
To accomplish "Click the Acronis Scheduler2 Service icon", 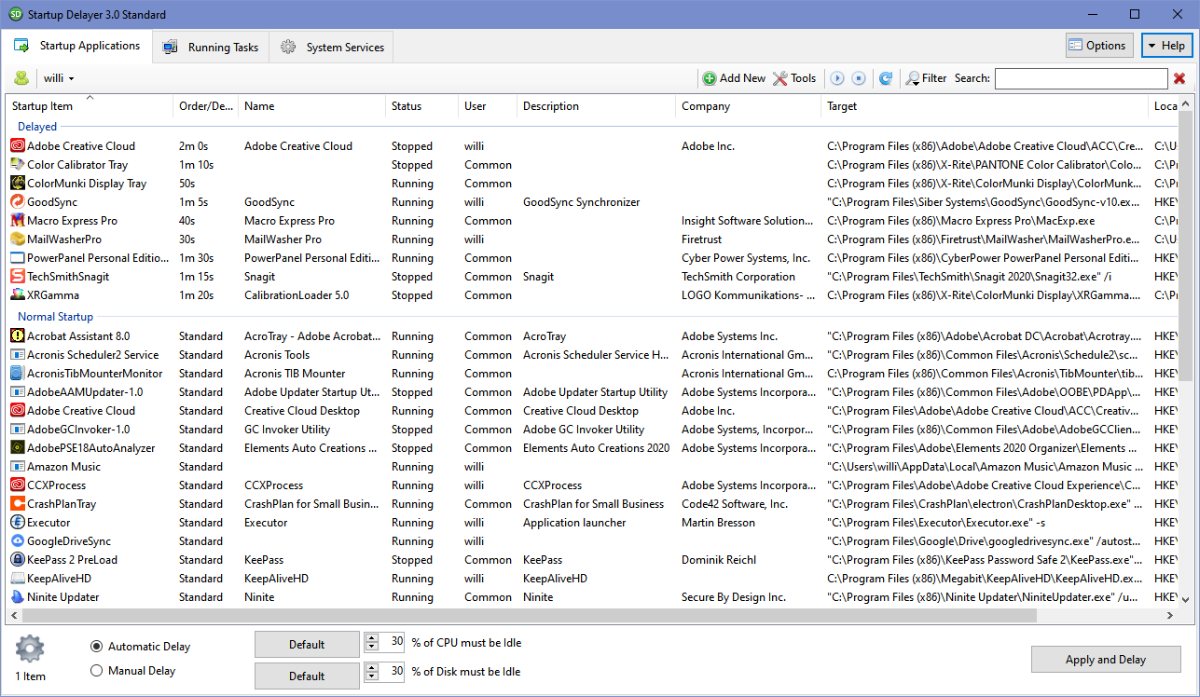I will click(x=17, y=354).
